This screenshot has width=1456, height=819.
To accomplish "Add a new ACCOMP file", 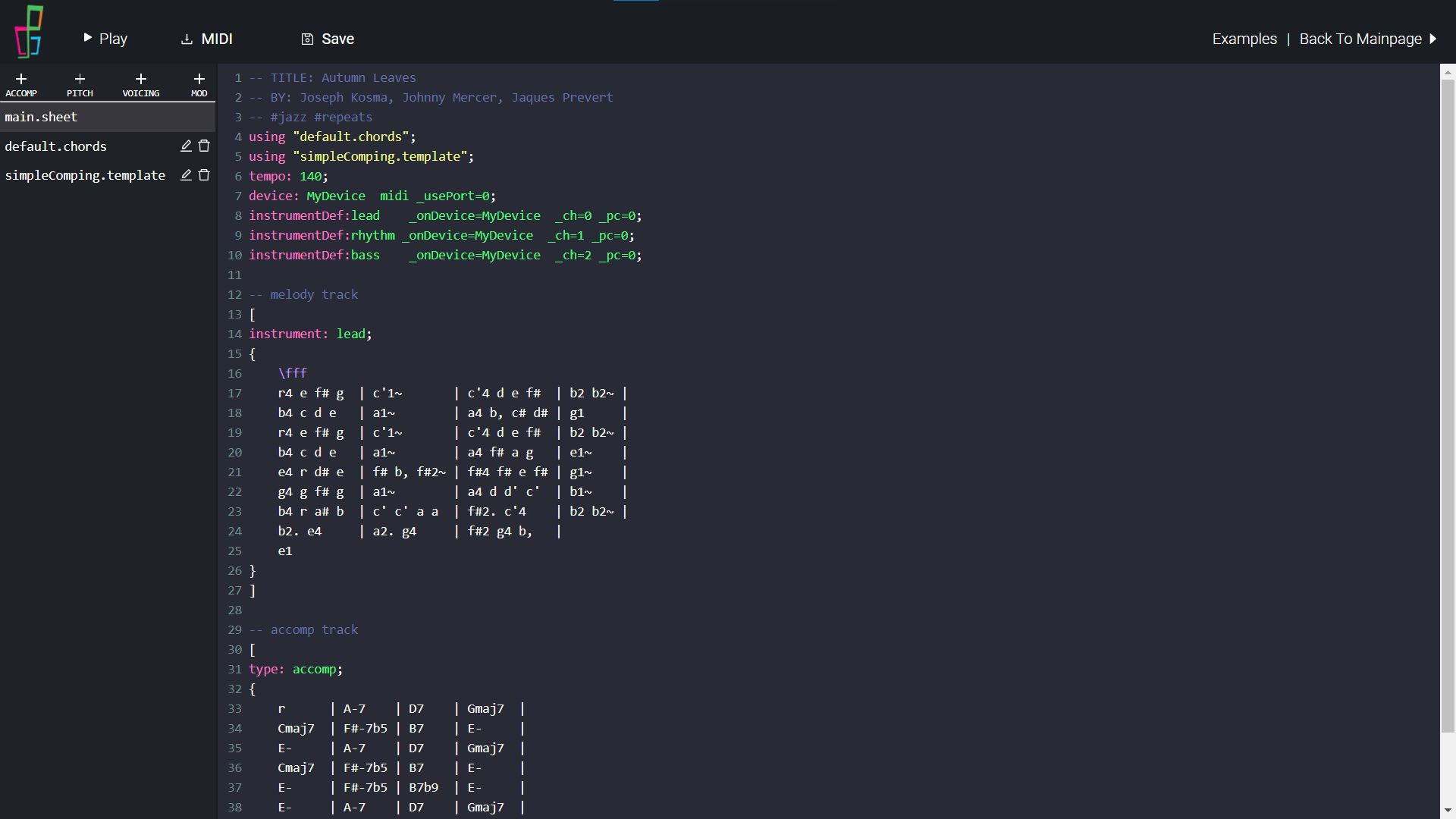I will coord(21,84).
